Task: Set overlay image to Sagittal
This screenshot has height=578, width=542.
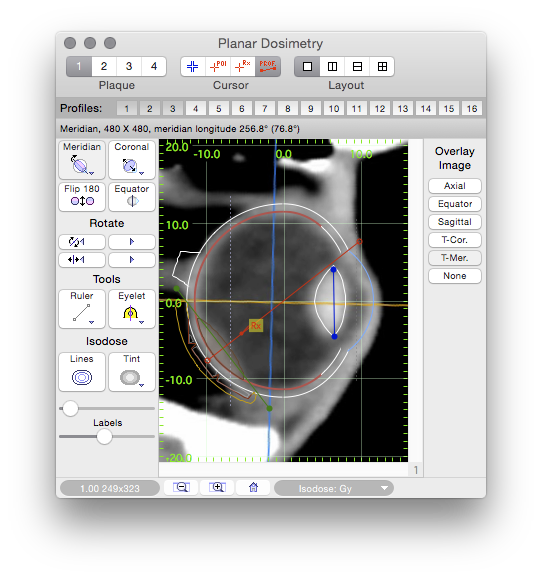Action: (x=455, y=222)
